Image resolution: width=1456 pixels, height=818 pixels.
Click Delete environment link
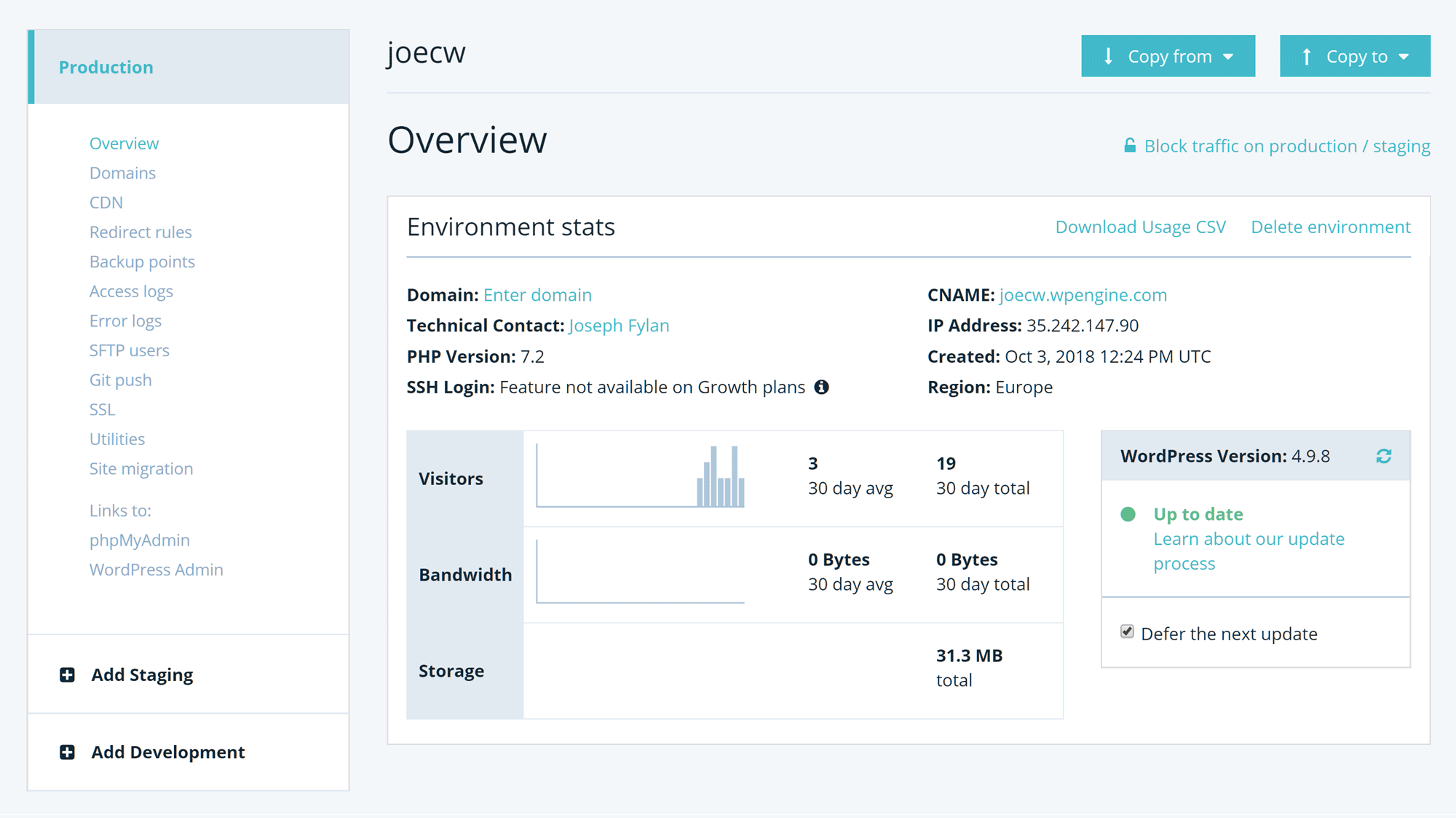(1331, 227)
